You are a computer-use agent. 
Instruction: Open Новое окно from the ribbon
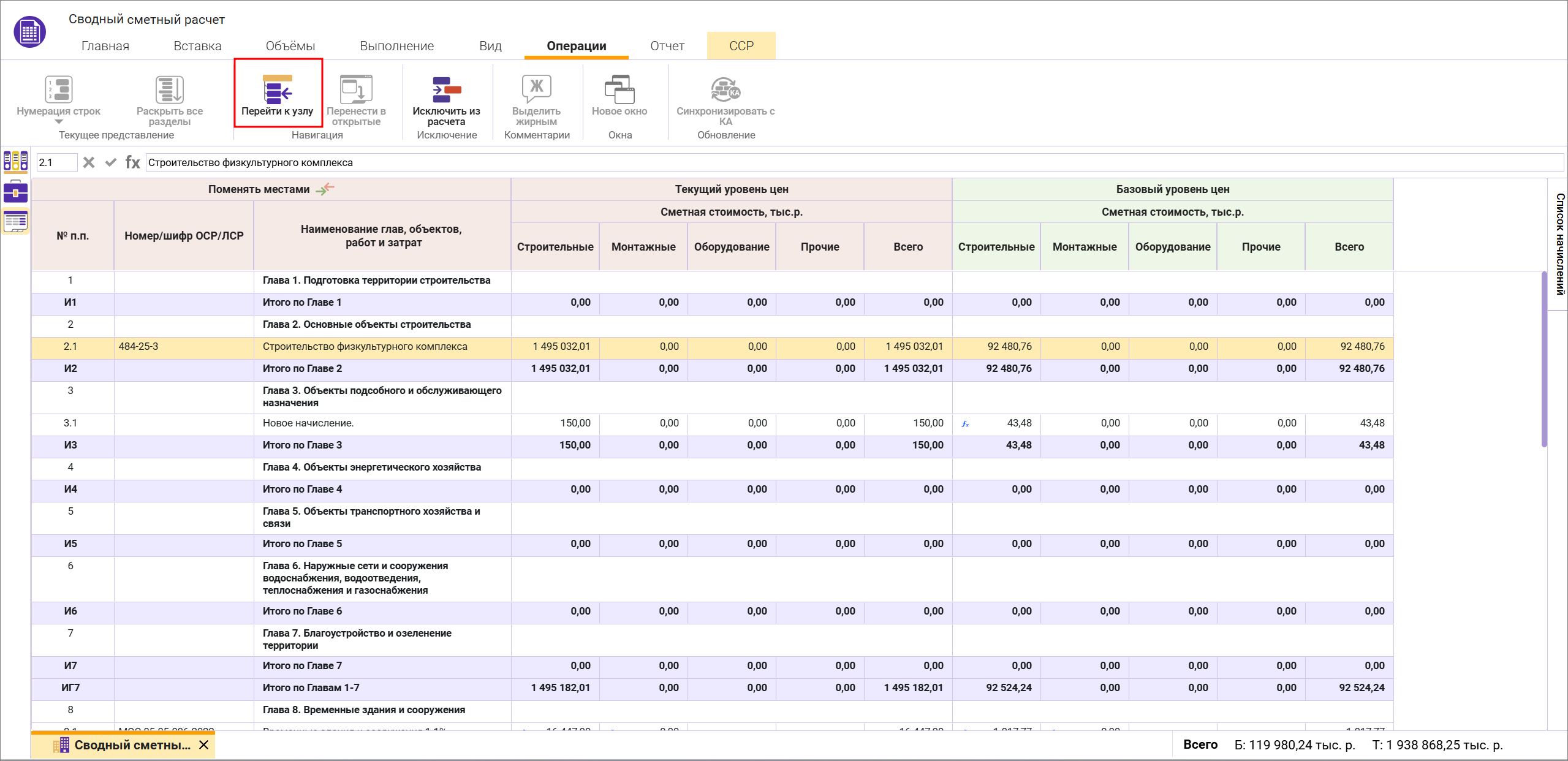point(619,90)
